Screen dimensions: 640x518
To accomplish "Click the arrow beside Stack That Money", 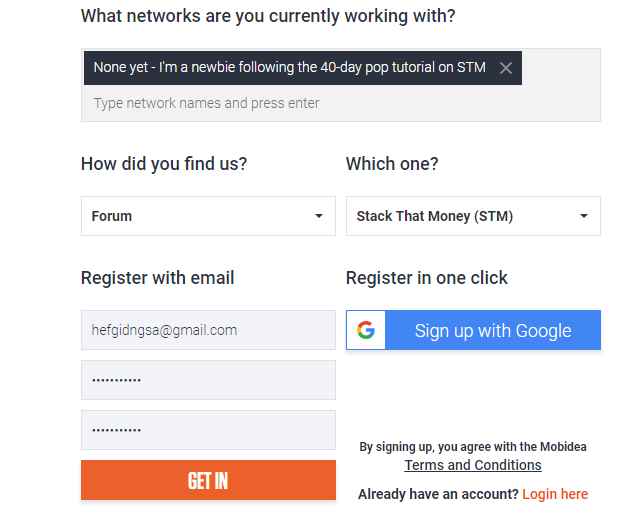I will [x=584, y=216].
